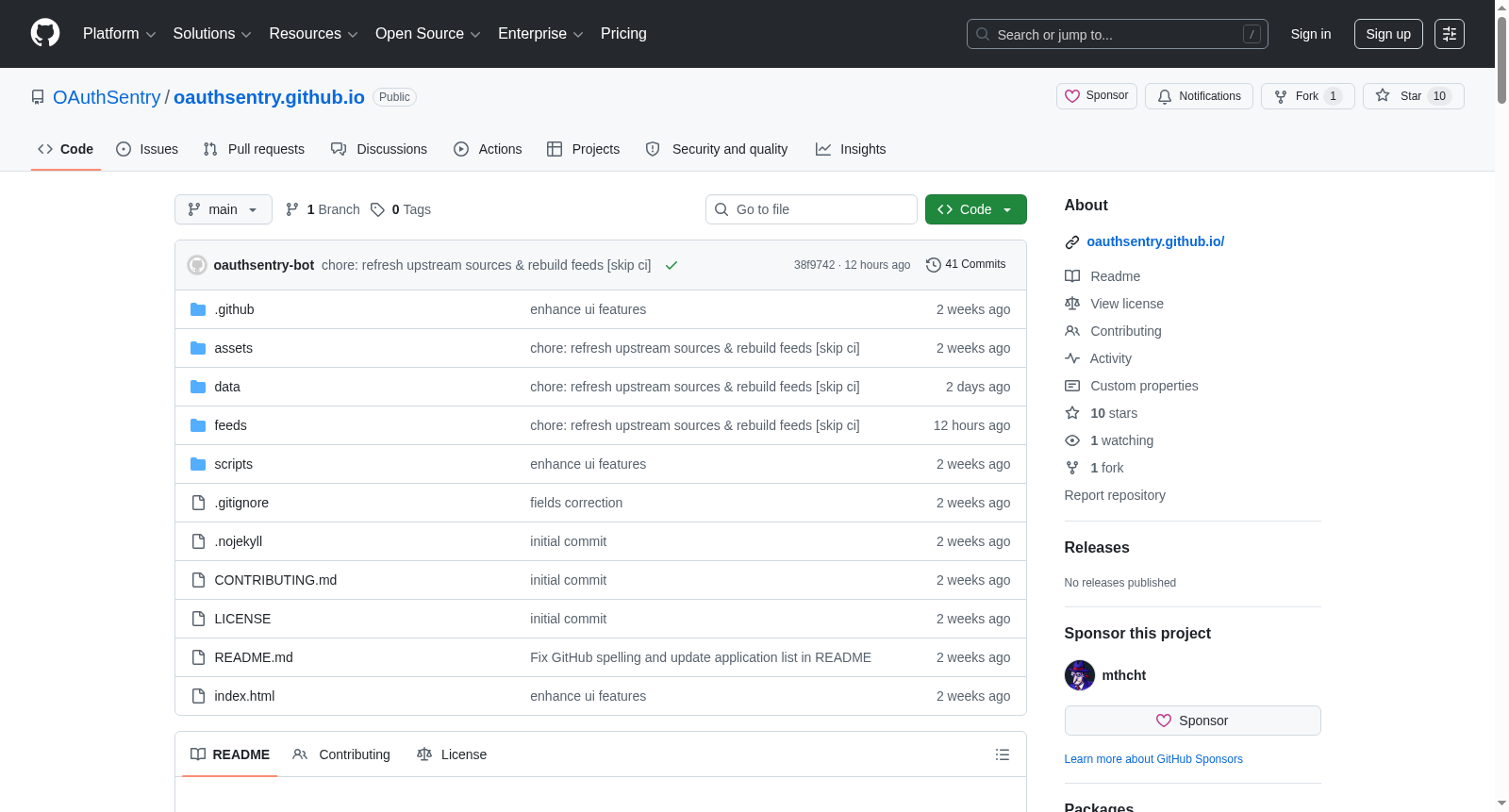Expand the Open Source menu
The height and width of the screenshot is (812, 1509).
pos(428,34)
